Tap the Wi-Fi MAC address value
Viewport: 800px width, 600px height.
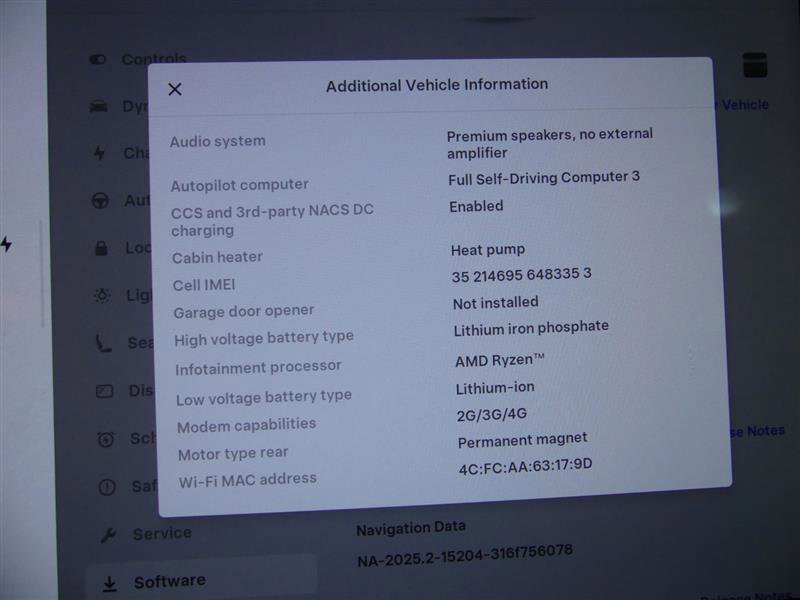coord(525,465)
